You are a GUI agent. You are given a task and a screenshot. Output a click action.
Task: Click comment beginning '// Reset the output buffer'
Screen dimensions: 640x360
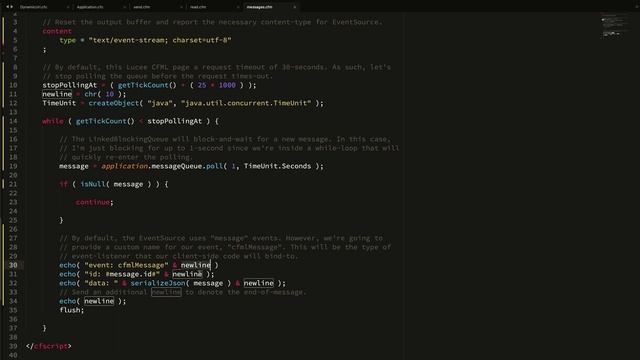[212, 22]
